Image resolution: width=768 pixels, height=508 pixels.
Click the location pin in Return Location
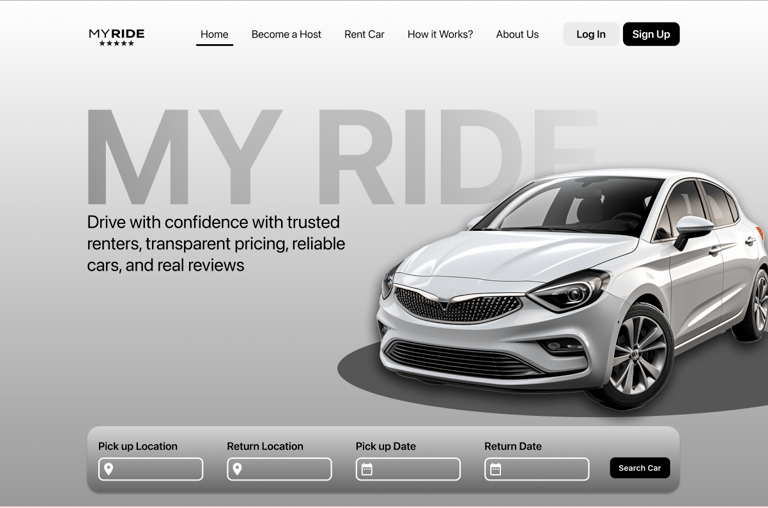pos(238,469)
